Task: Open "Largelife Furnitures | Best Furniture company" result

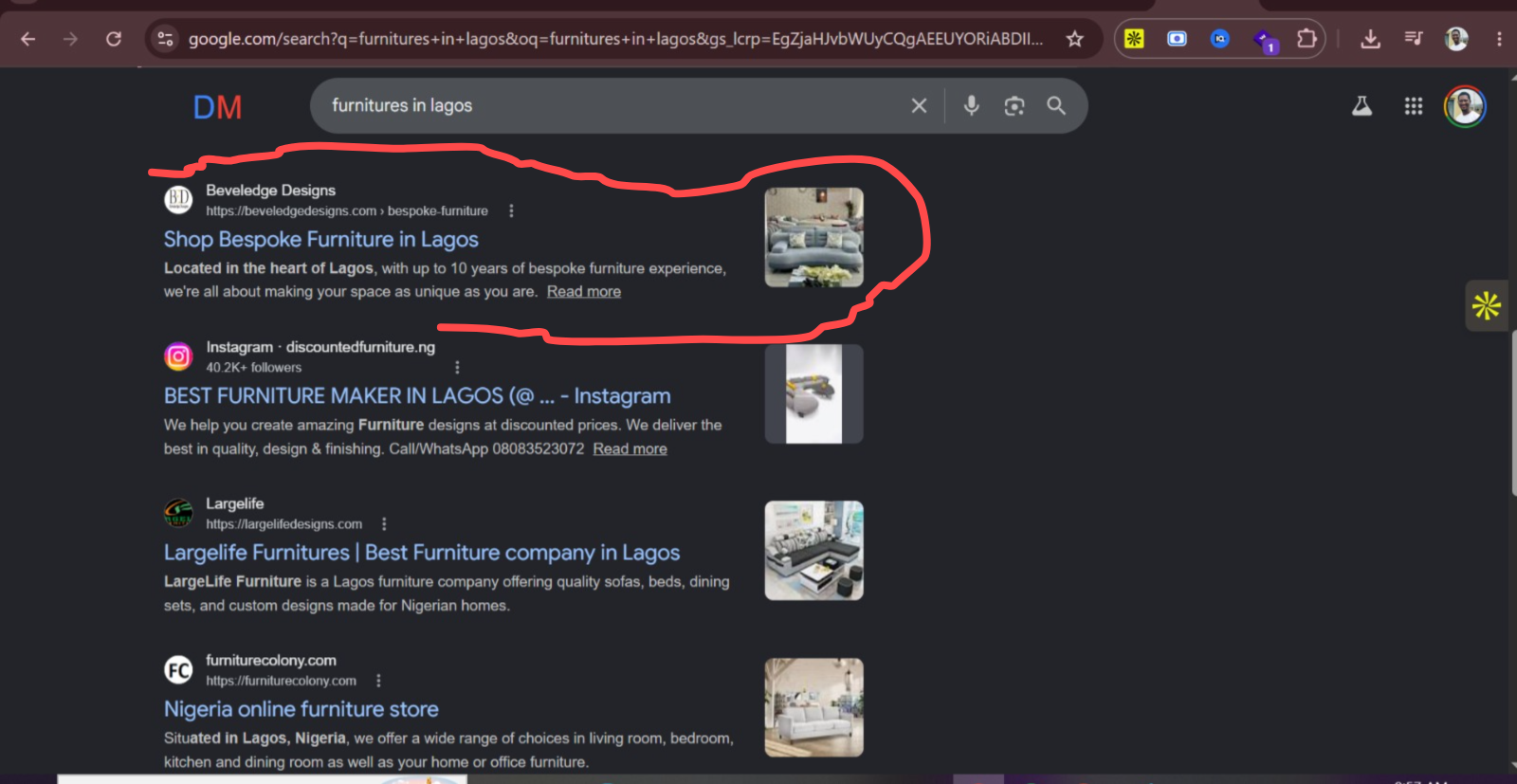Action: coord(422,553)
